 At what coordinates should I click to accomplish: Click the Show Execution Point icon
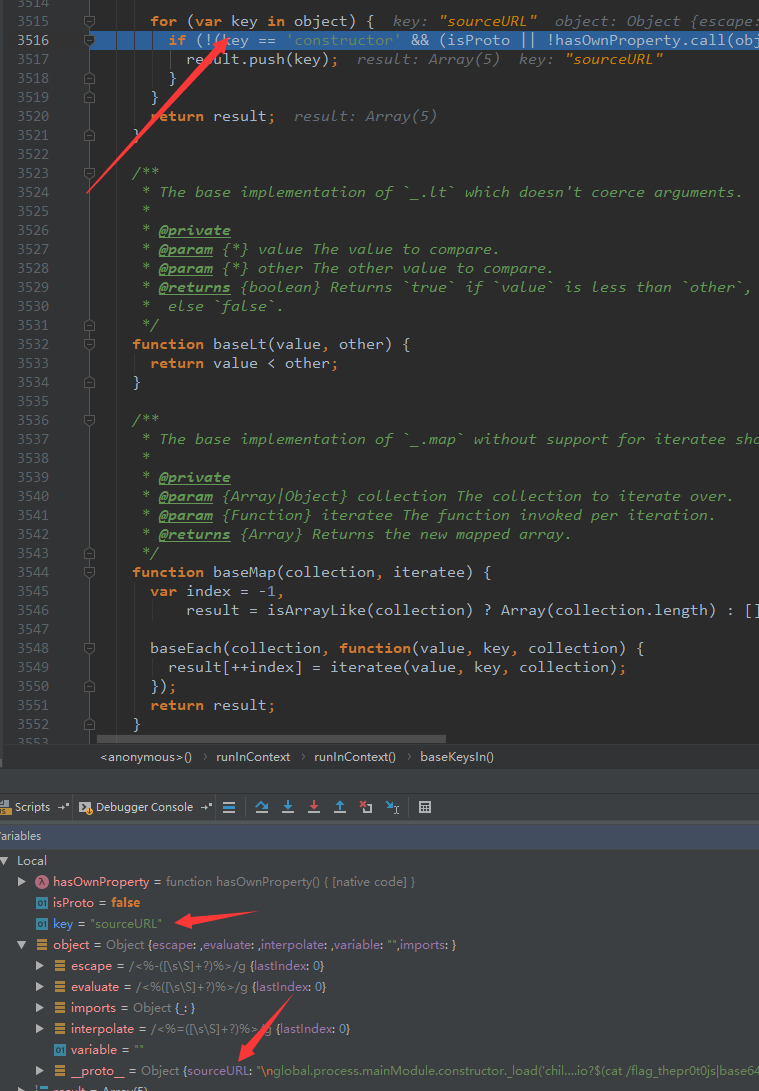click(229, 807)
